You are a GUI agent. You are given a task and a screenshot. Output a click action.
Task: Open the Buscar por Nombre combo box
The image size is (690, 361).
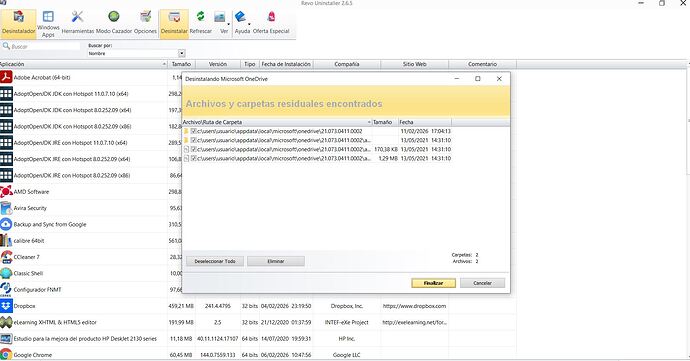[x=136, y=53]
